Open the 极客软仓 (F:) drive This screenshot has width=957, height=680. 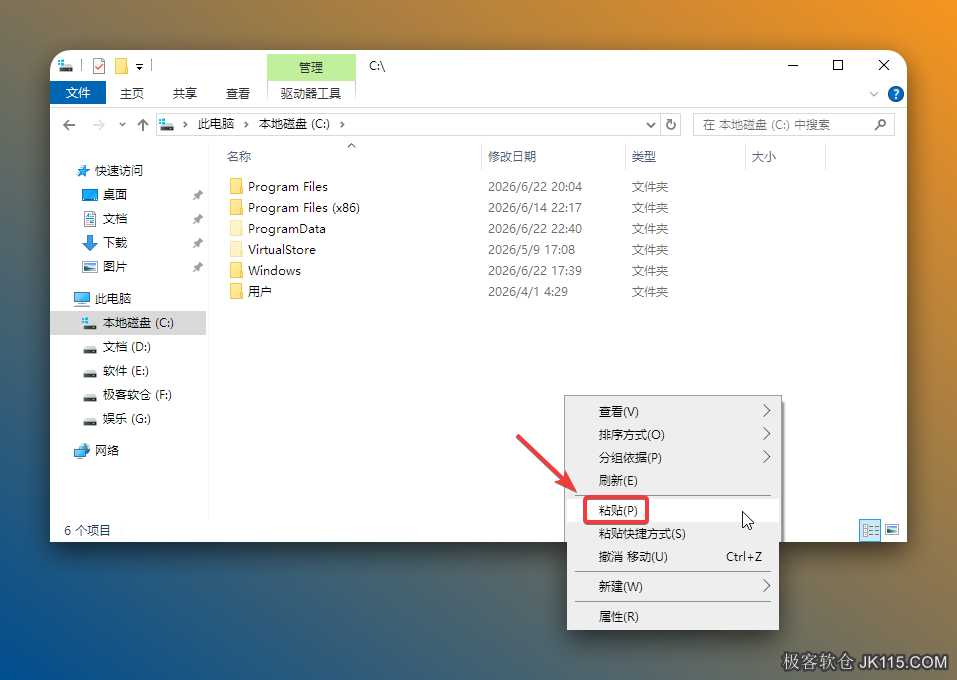[x=137, y=394]
